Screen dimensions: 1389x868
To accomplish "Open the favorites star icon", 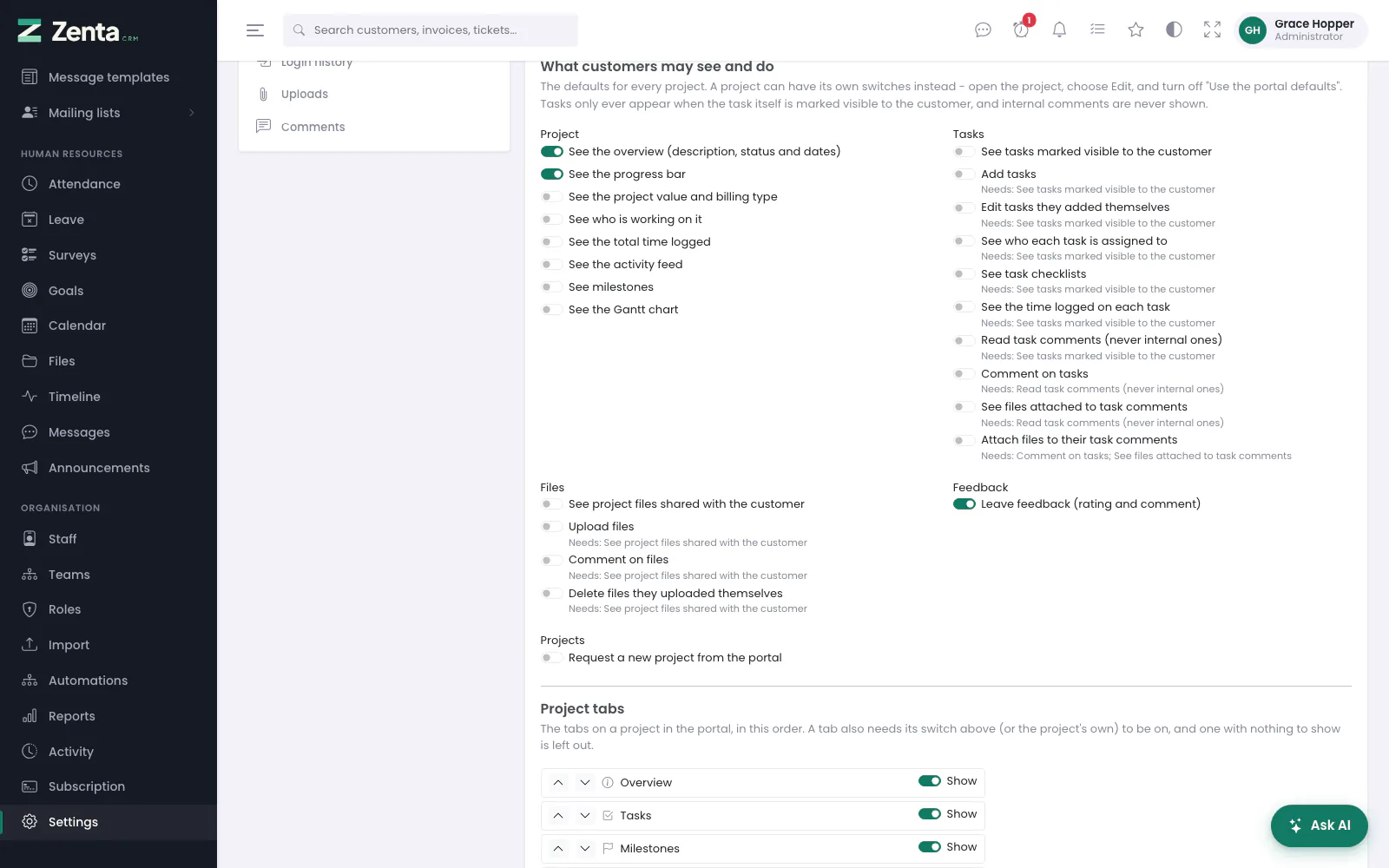I will [x=1136, y=30].
